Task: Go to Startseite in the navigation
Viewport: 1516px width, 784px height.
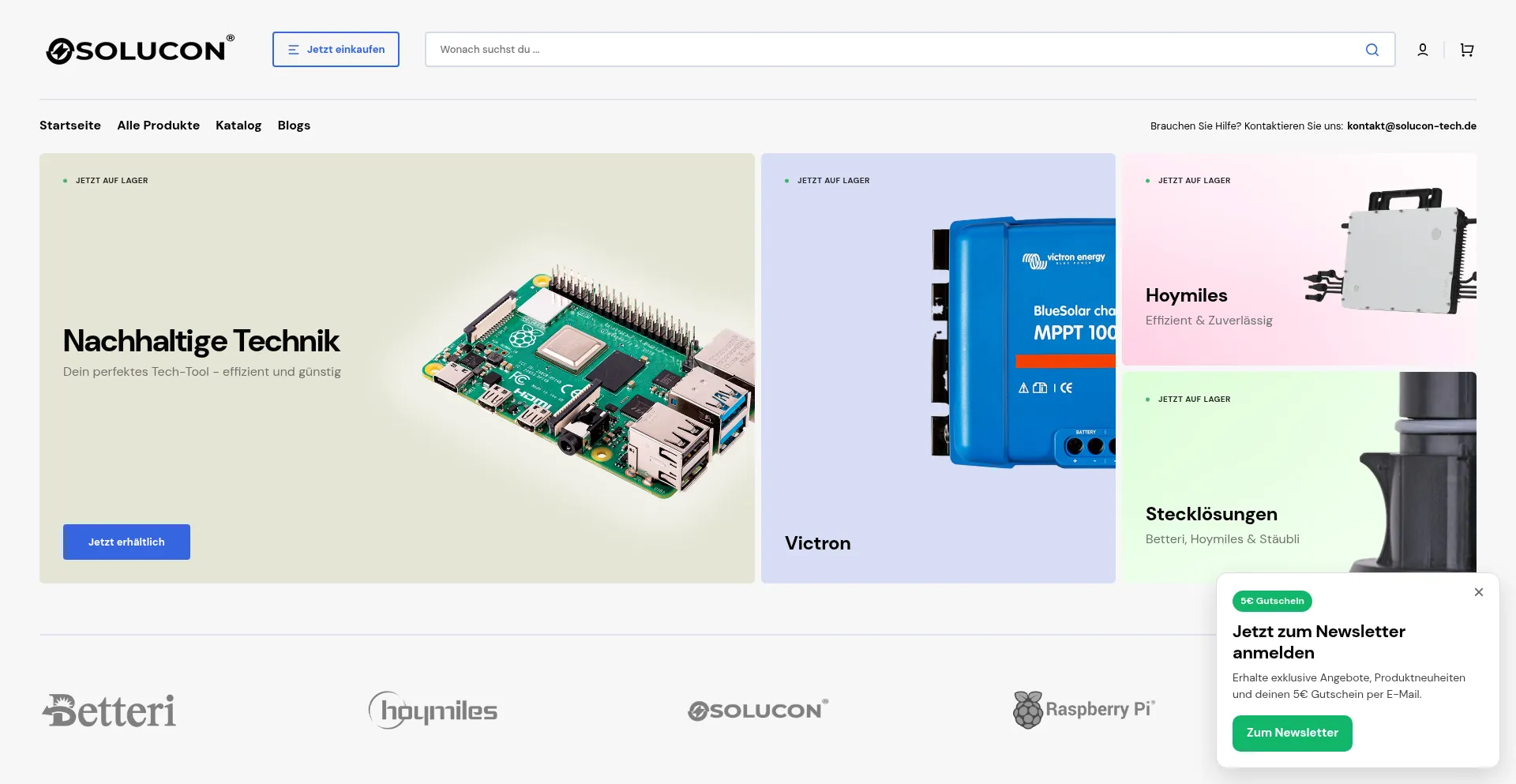Action: pos(70,126)
